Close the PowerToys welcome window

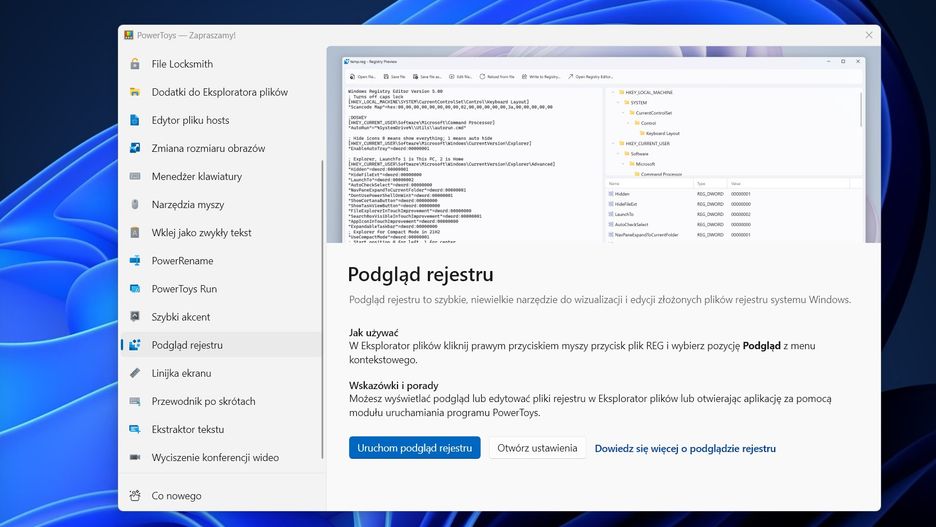[869, 35]
